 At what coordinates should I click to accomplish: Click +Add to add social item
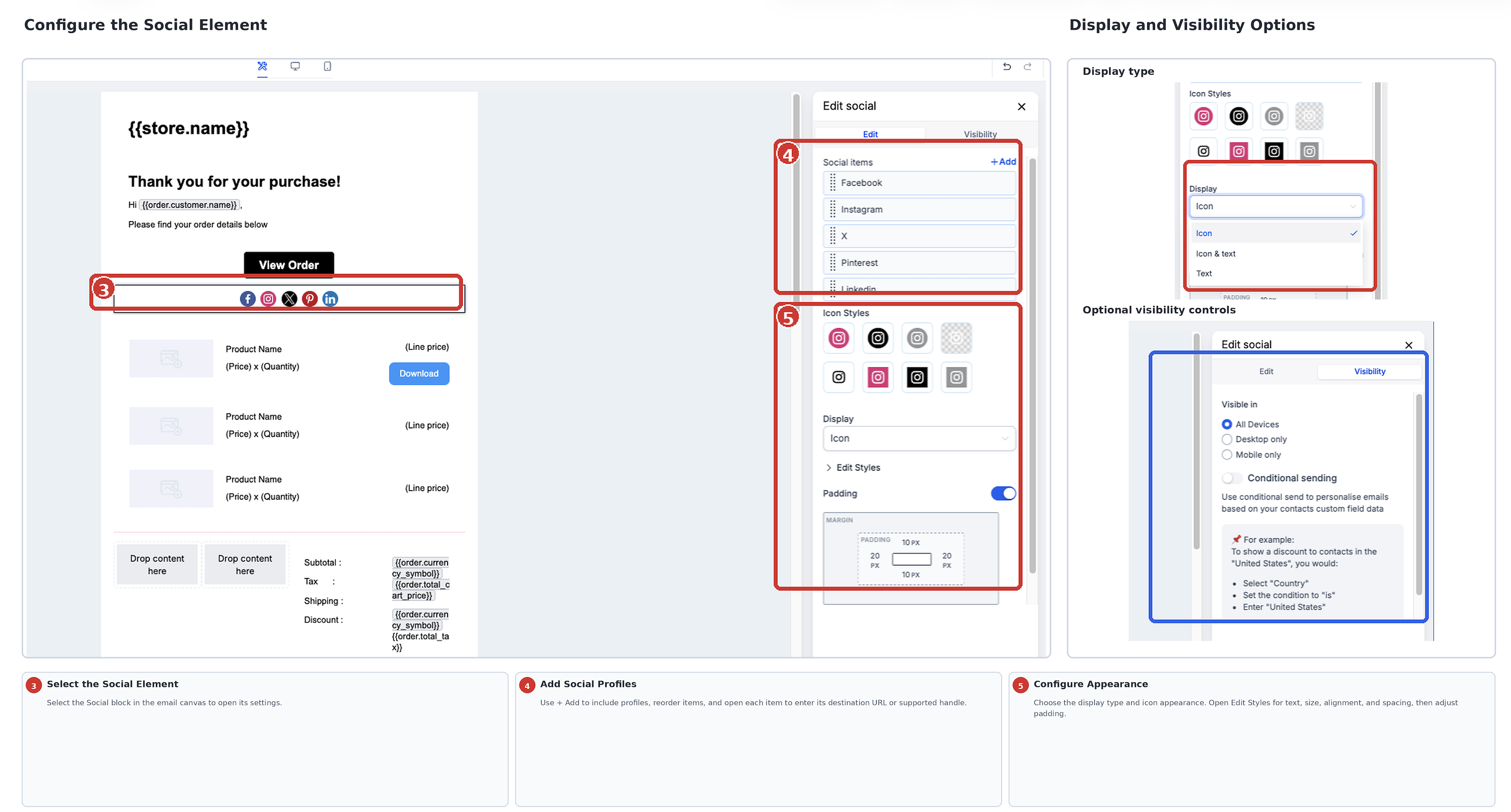pyautogui.click(x=1003, y=162)
